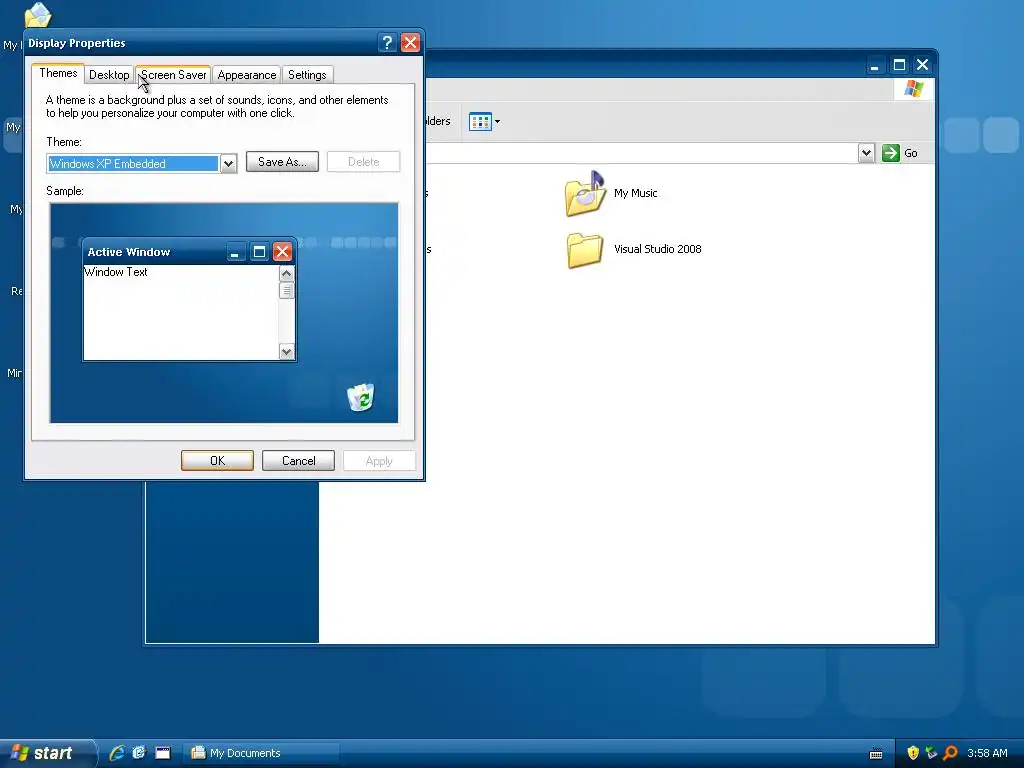Click sample window scroll down arrow
Image resolution: width=1024 pixels, height=768 pixels.
[x=286, y=352]
